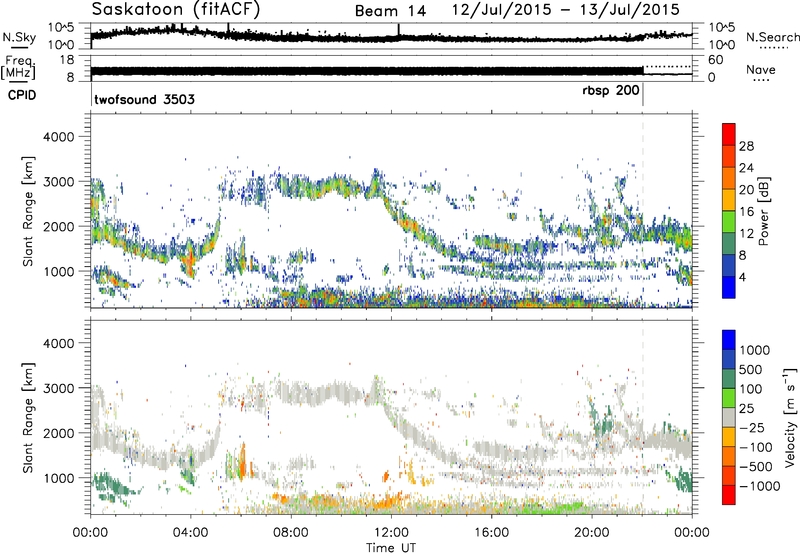Click the '4000' tick of the power panel
This screenshot has width=800, height=554.
point(58,137)
